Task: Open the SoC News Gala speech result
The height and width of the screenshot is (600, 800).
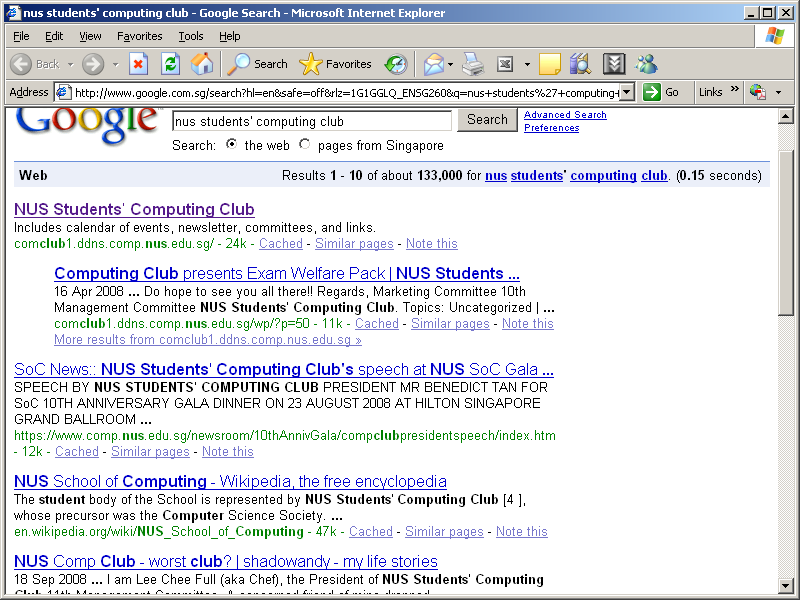Action: coord(284,369)
